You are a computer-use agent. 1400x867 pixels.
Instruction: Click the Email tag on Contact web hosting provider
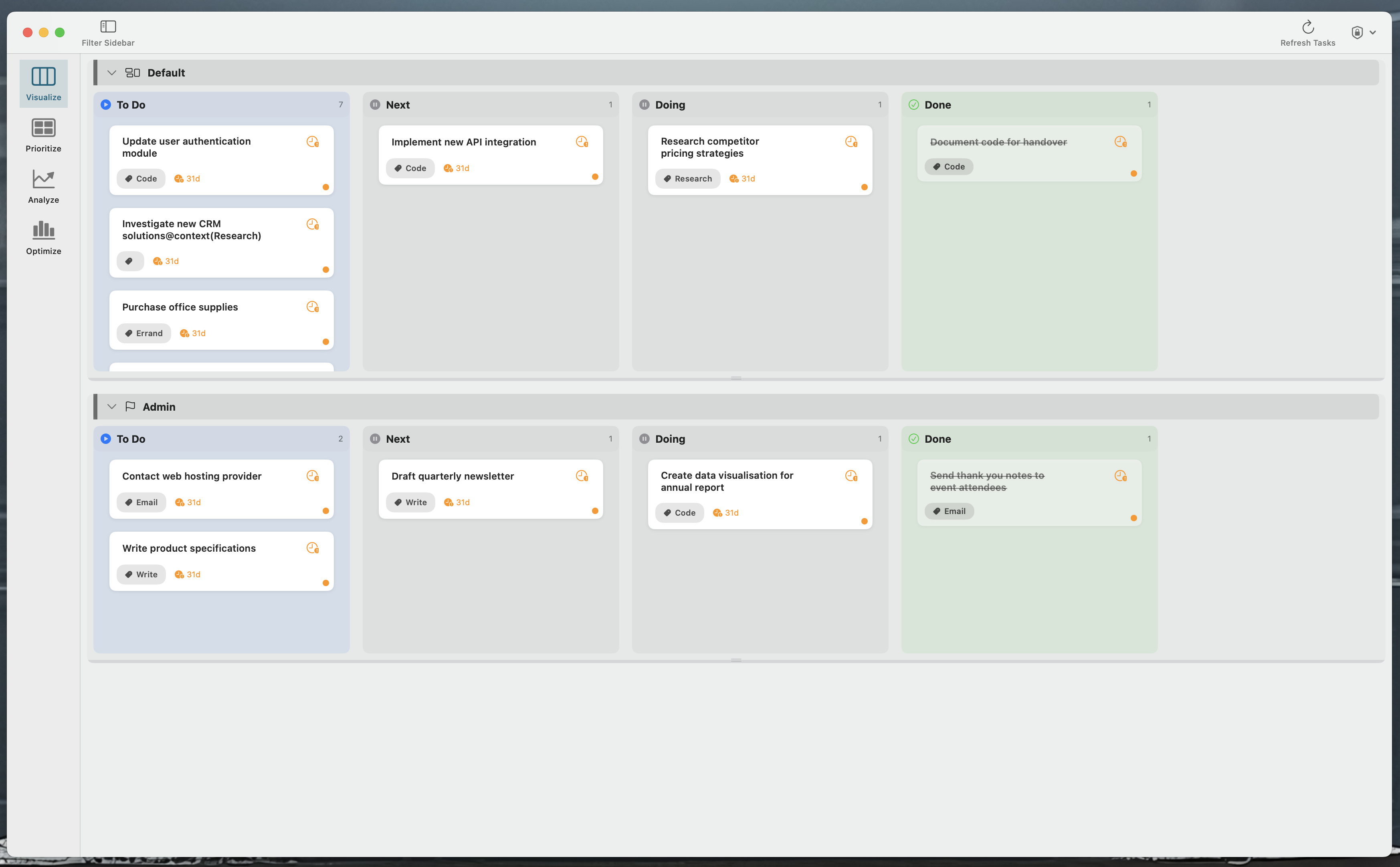(x=141, y=502)
